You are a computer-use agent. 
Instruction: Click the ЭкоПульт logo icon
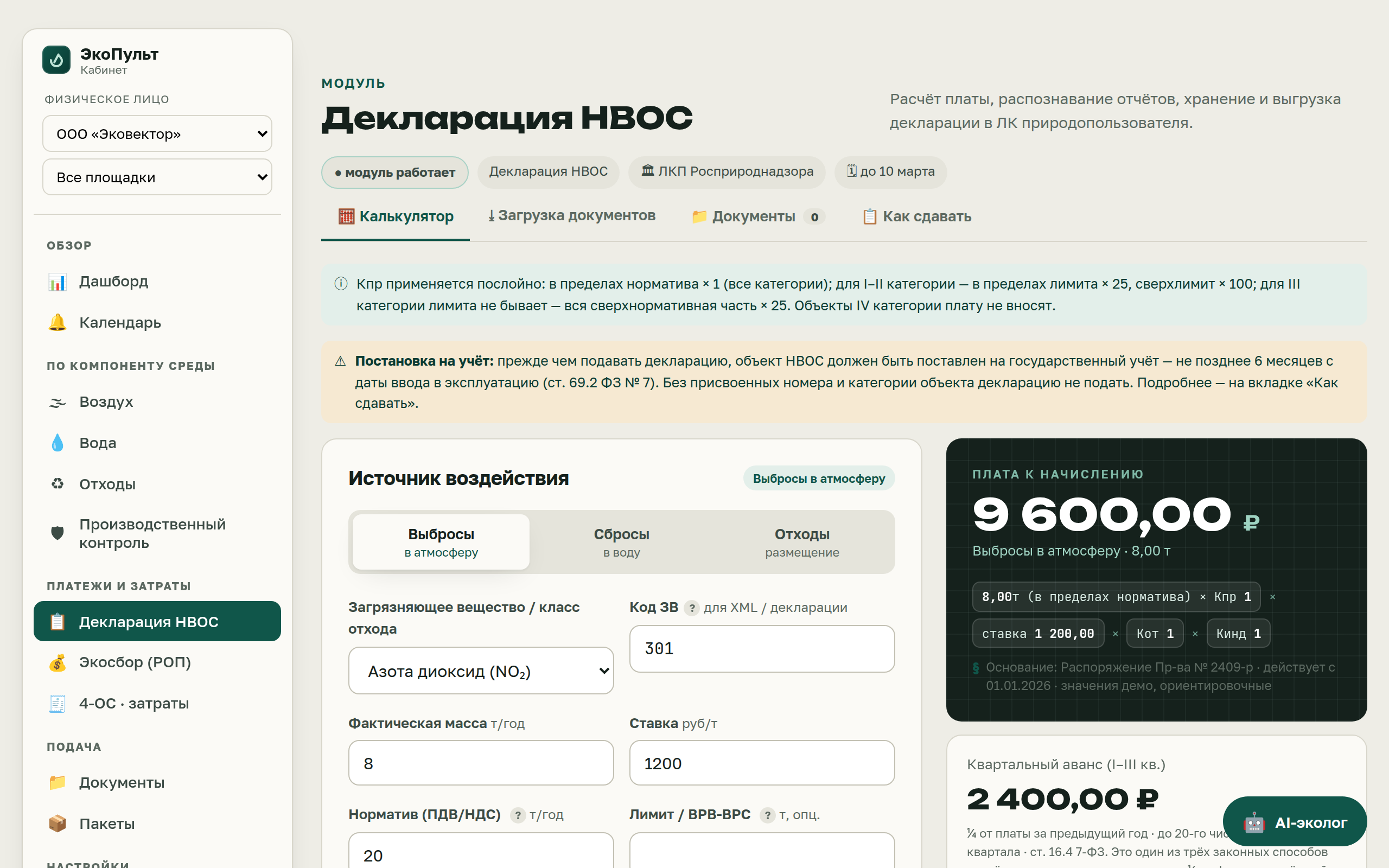tap(56, 60)
